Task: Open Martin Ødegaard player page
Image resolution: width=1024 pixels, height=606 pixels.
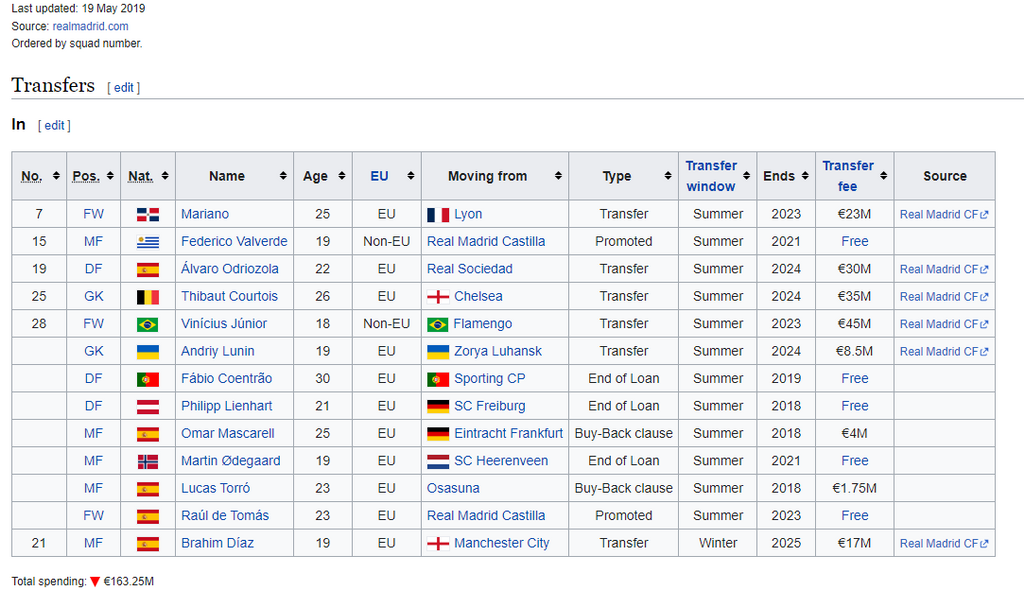Action: pos(231,461)
